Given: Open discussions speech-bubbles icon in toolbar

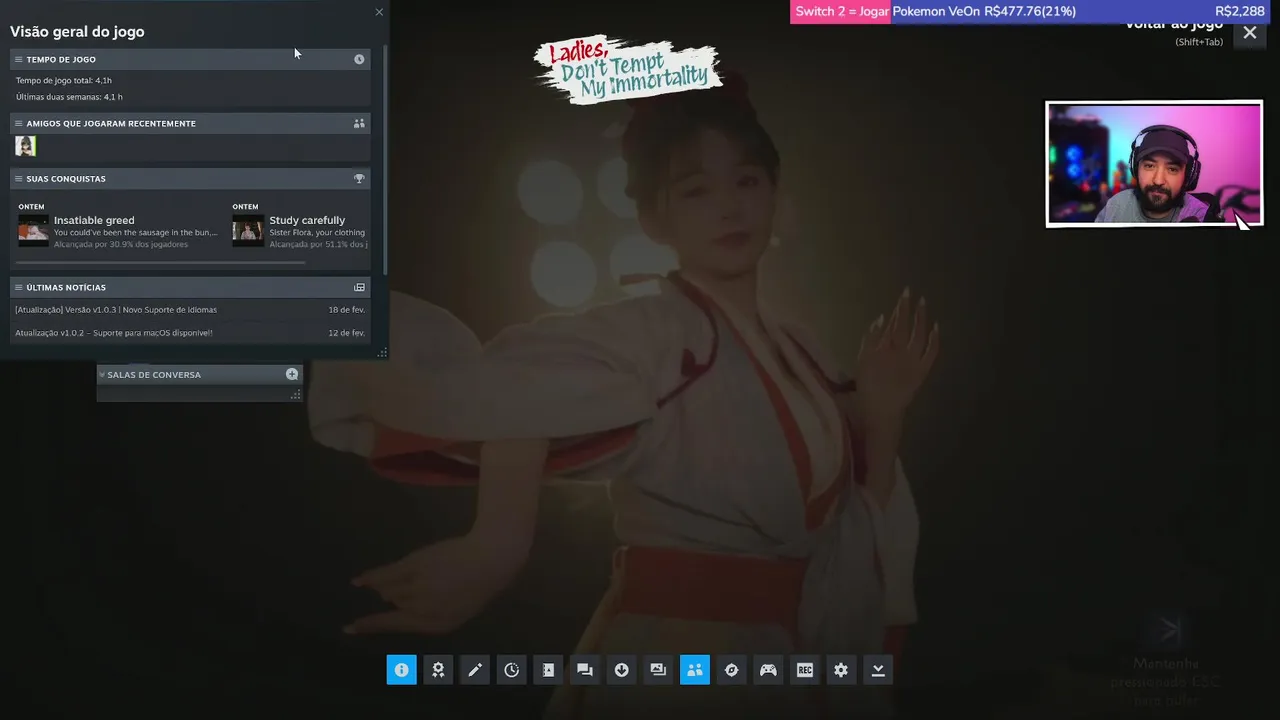Looking at the screenshot, I should coord(585,670).
